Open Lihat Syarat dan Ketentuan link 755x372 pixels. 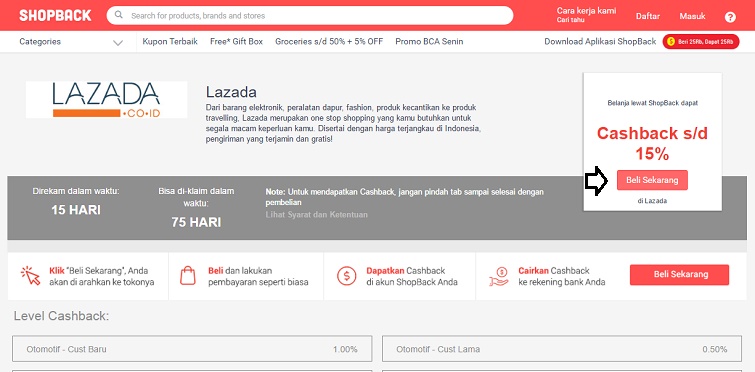(x=316, y=215)
